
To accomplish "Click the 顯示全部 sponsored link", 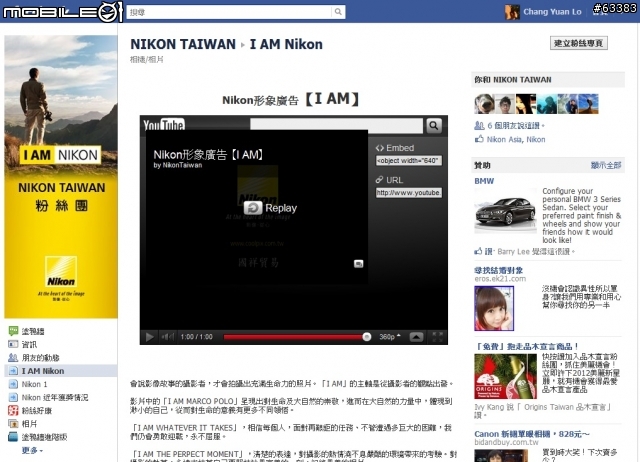I will coord(606,165).
